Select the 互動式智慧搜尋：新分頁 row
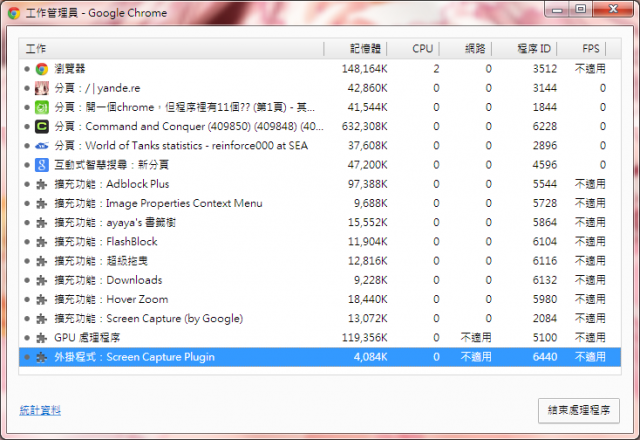The image size is (640, 440). click(320, 165)
